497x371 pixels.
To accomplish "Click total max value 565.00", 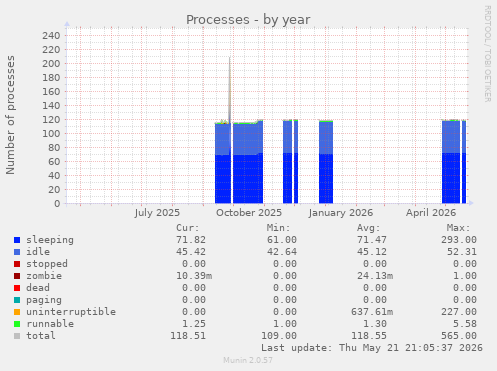I will (459, 336).
